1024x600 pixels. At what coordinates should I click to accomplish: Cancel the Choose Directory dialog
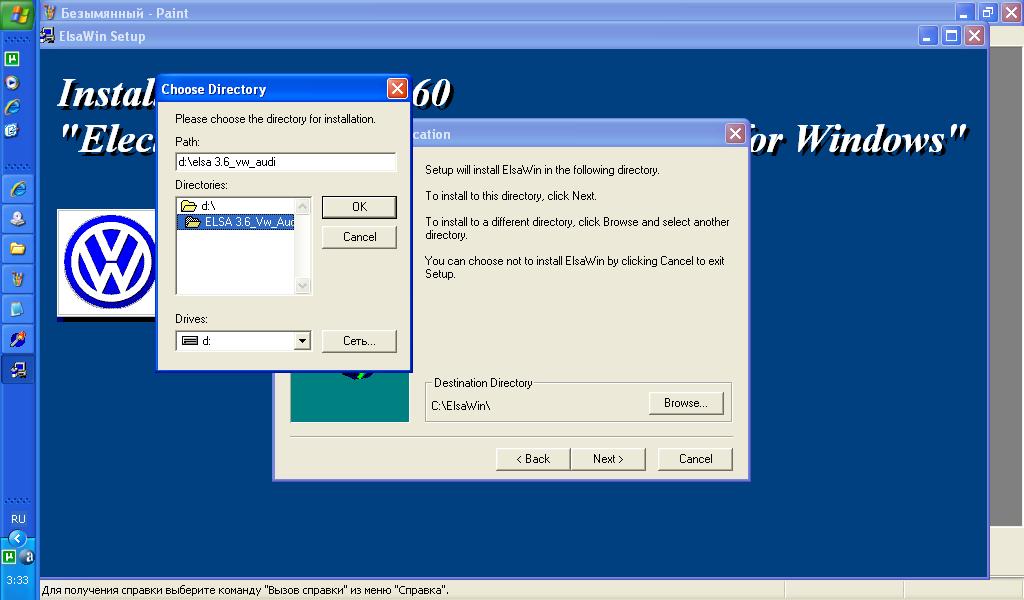click(x=359, y=237)
